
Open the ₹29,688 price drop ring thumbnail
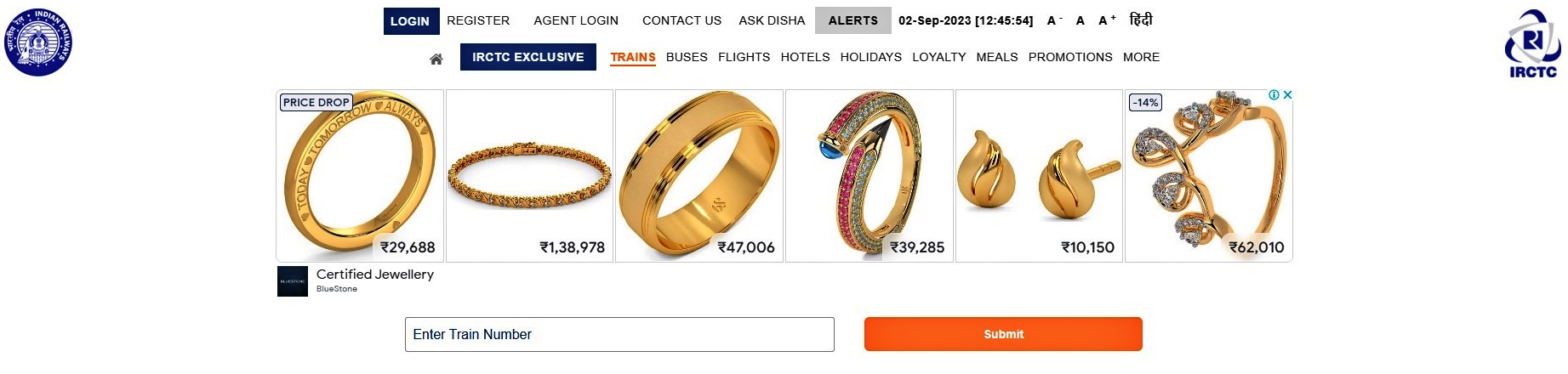[360, 176]
